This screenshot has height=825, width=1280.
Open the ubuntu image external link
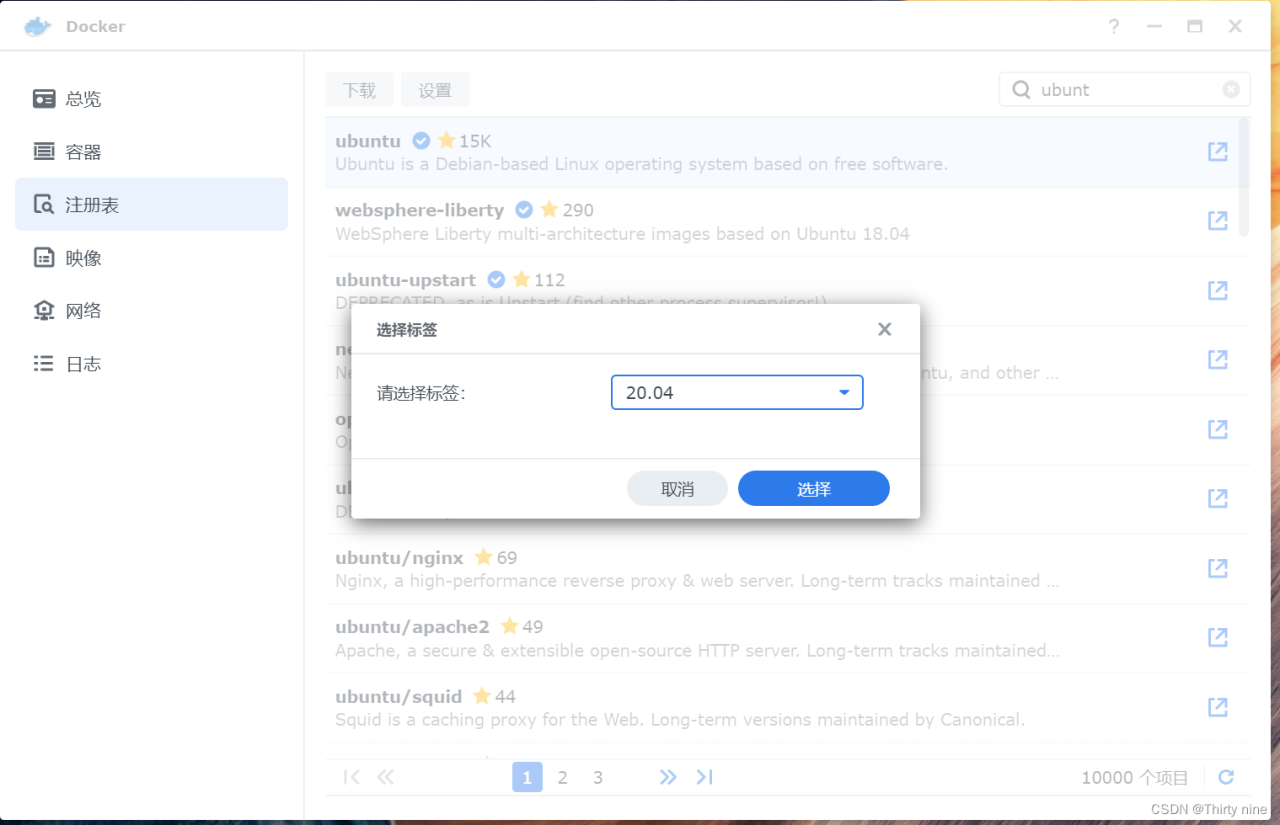click(1217, 151)
